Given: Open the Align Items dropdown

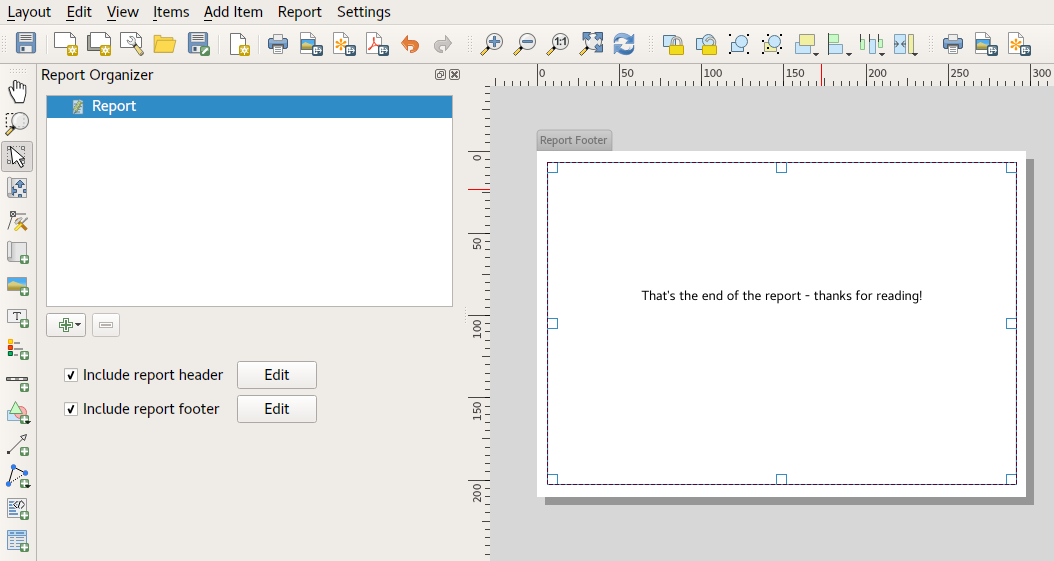Looking at the screenshot, I should (840, 44).
